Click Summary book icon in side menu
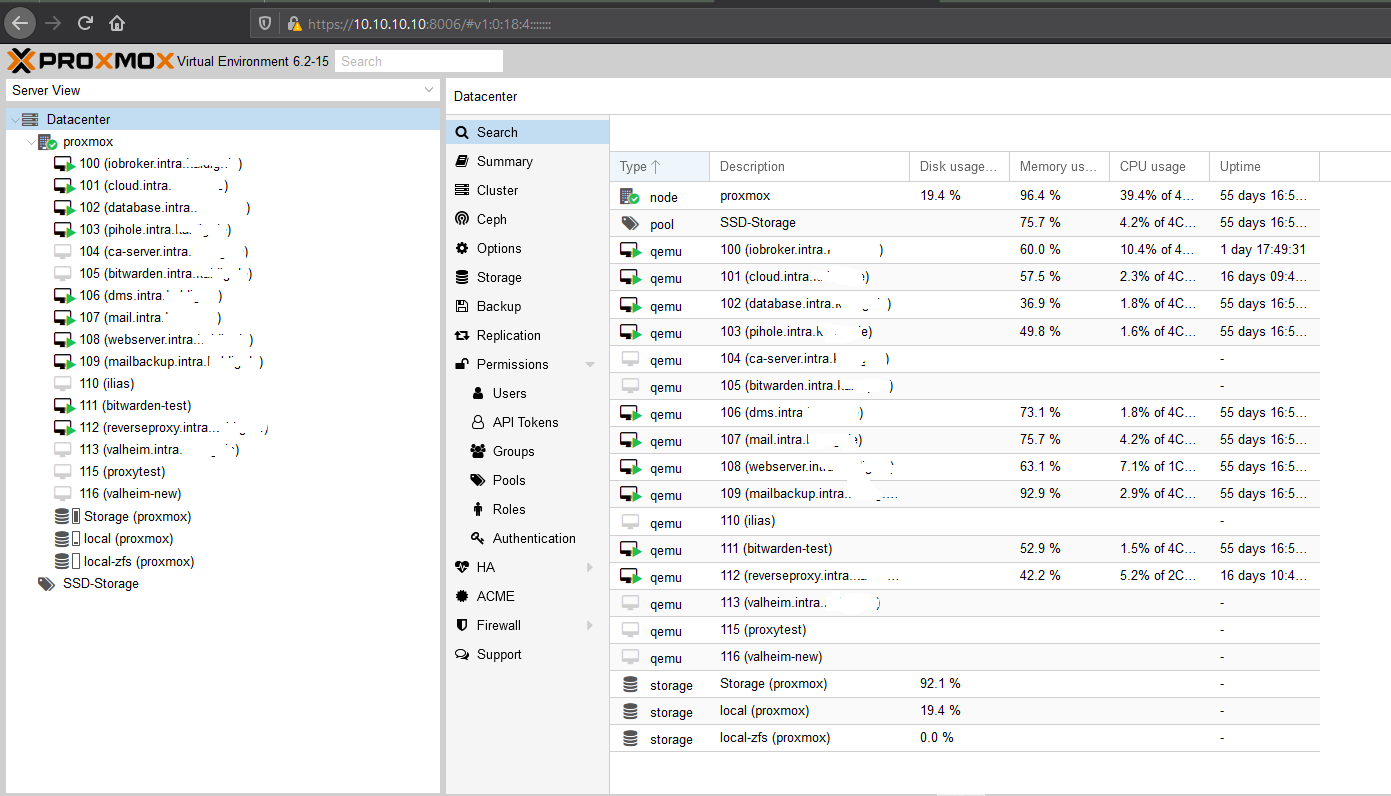 [x=462, y=161]
